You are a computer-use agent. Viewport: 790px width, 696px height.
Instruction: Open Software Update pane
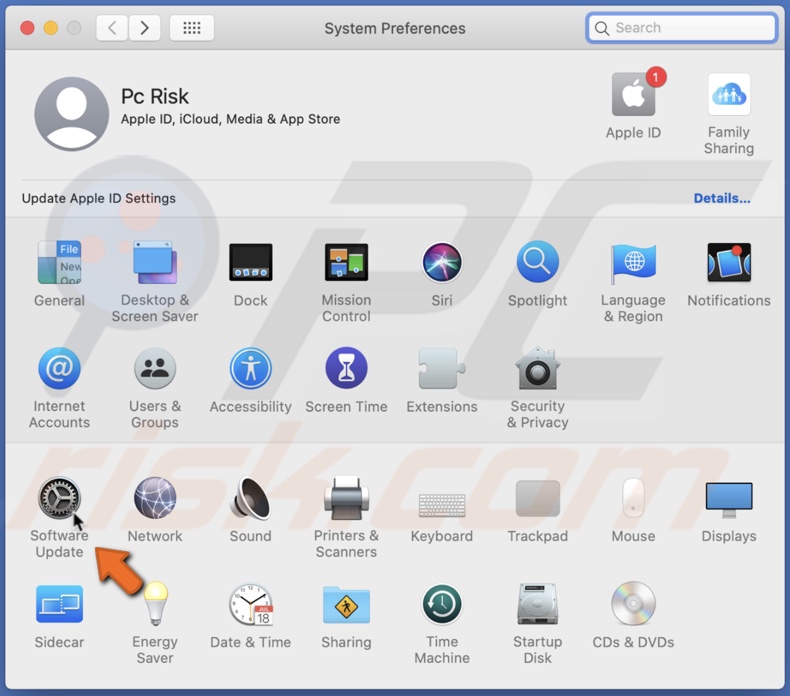tap(59, 498)
